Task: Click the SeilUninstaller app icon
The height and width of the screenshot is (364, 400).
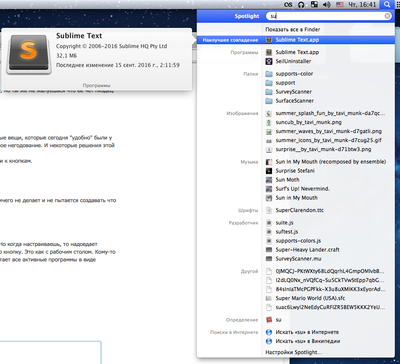Action: [x=269, y=61]
